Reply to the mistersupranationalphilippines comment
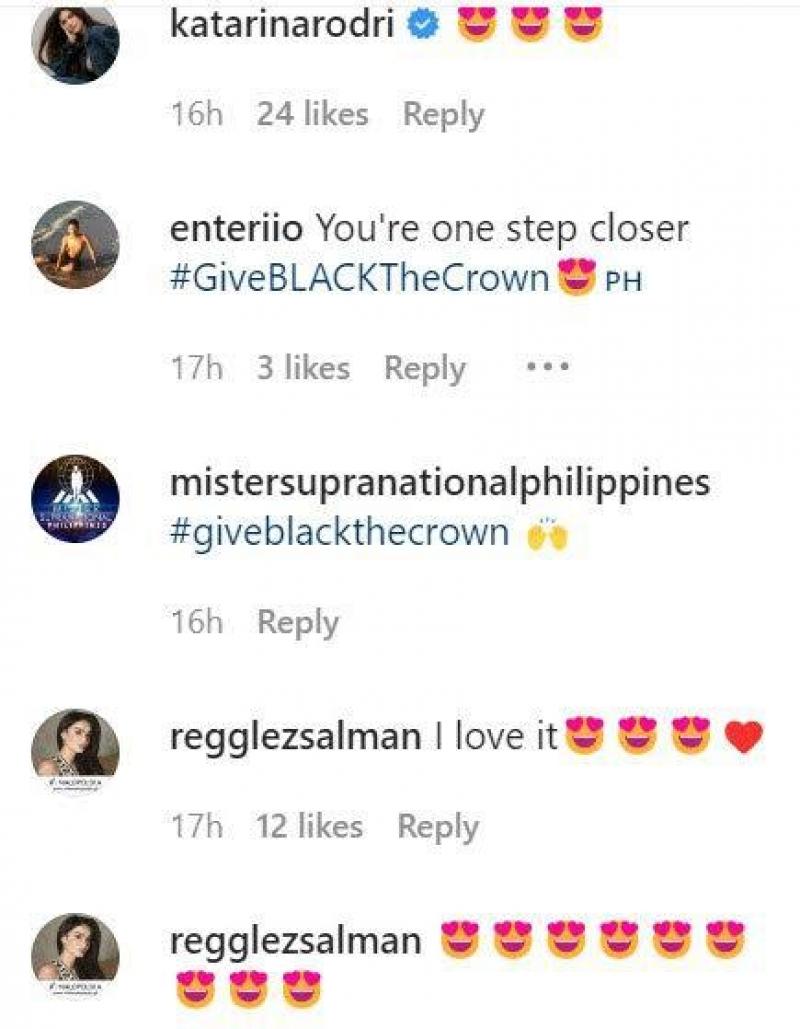The image size is (800, 1029). [x=298, y=622]
